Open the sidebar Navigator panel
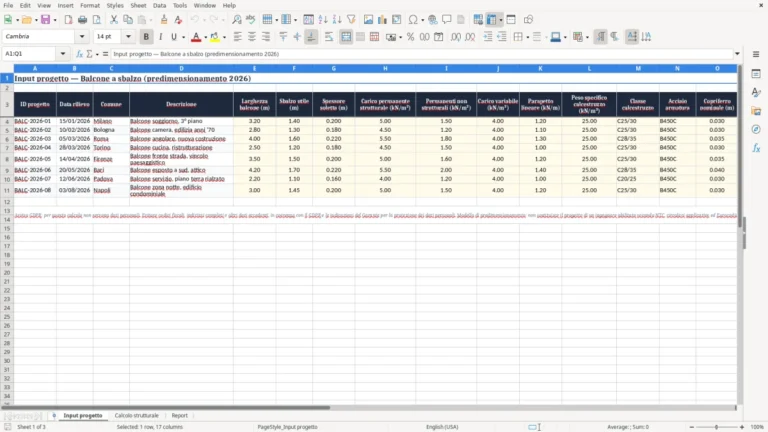768x432 pixels. point(756,129)
